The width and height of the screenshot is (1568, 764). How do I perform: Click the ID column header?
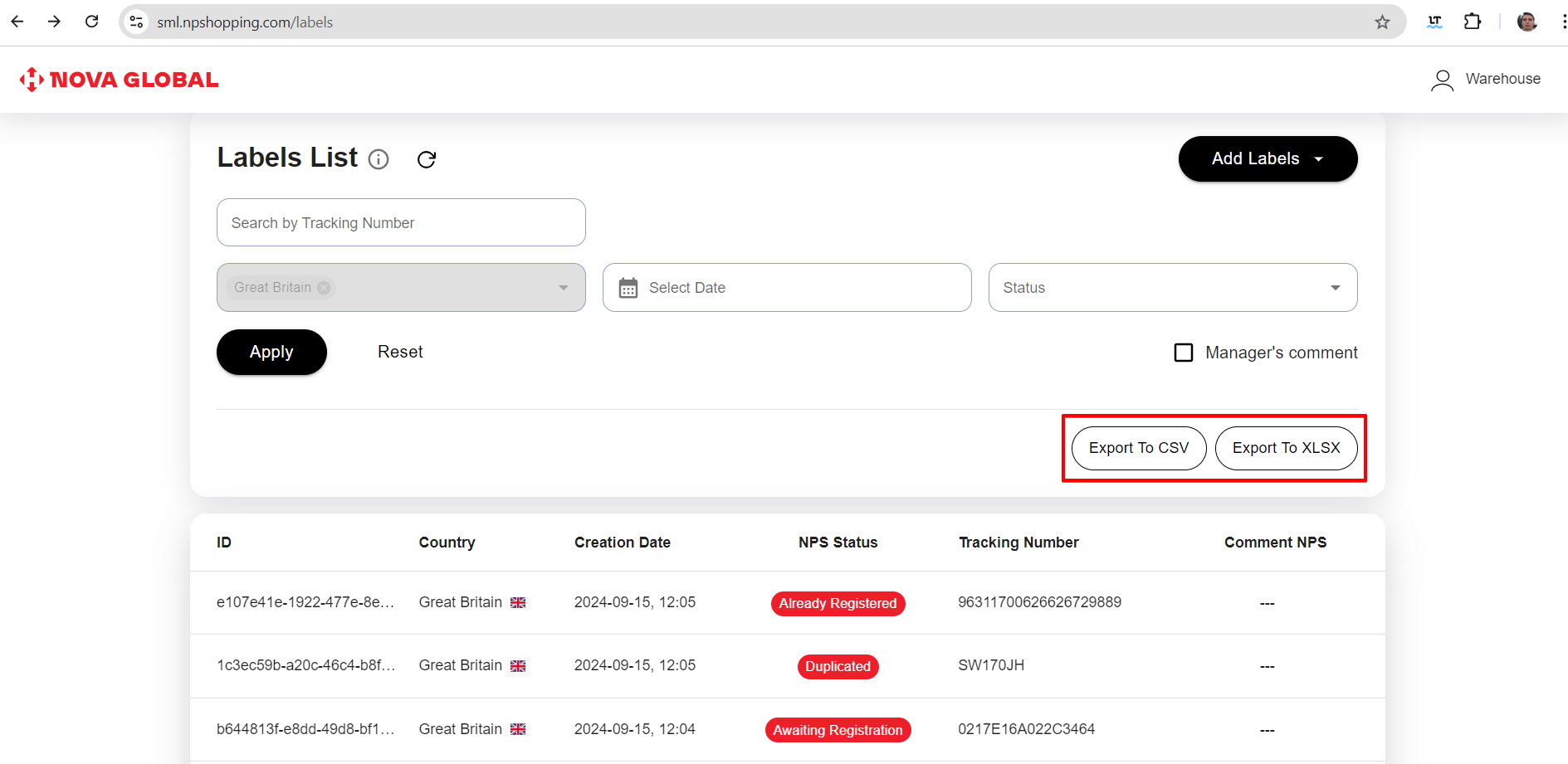tap(224, 543)
